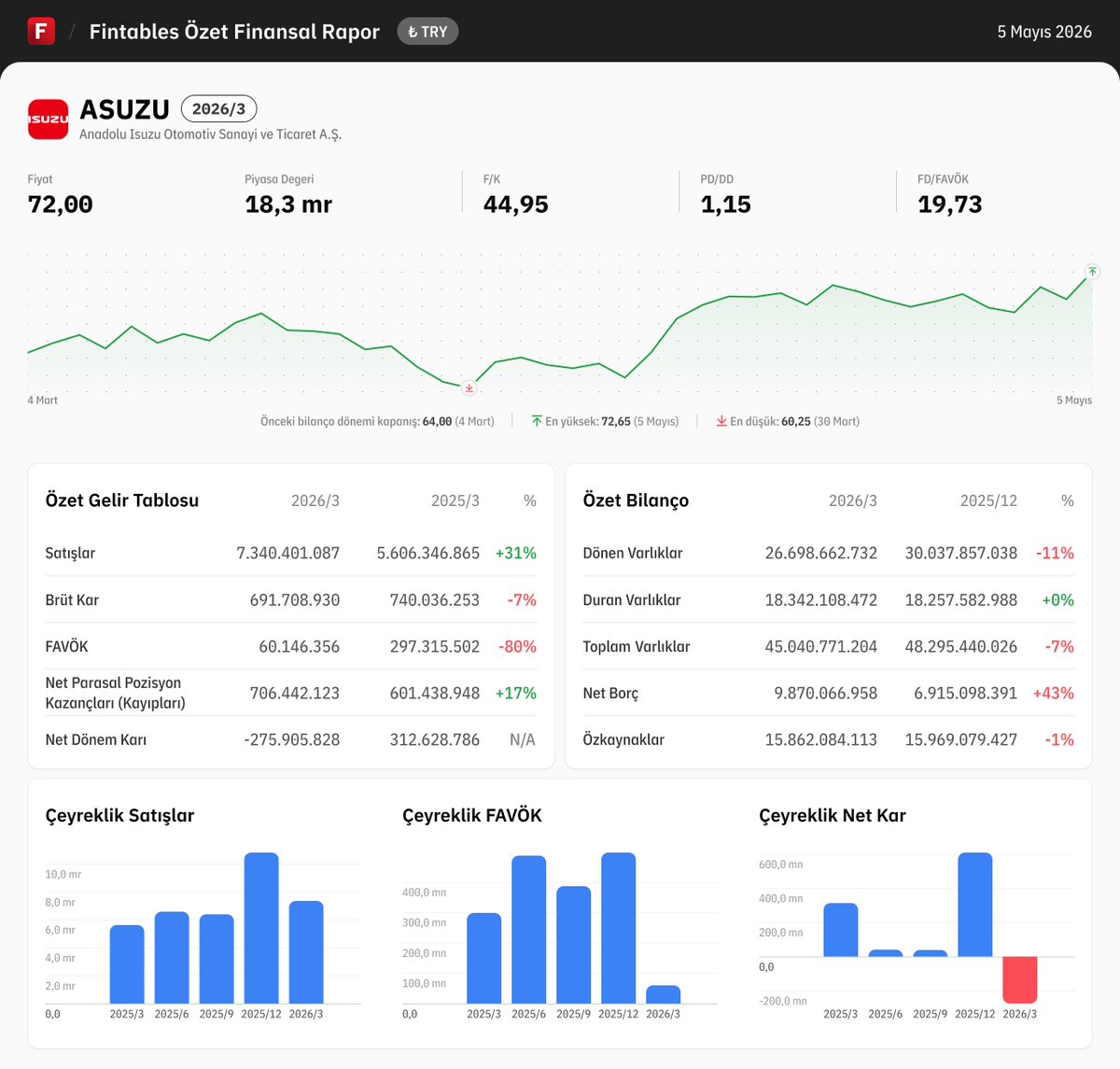The width and height of the screenshot is (1120, 1069).
Task: Click the green high-point marker on price chart
Action: tap(1092, 272)
